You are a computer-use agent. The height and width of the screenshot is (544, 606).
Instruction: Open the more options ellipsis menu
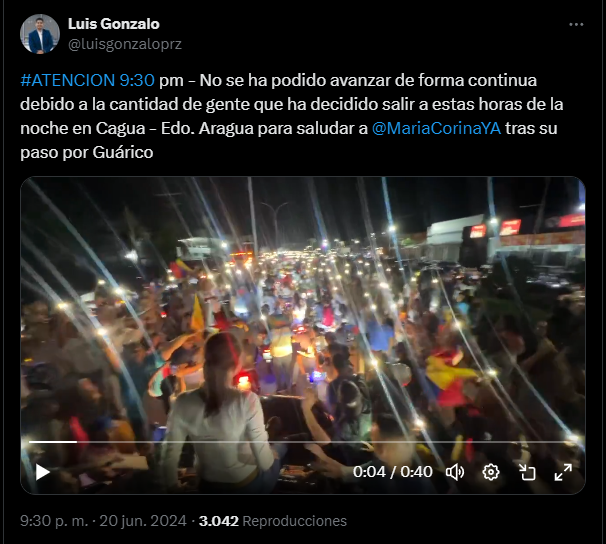576,24
